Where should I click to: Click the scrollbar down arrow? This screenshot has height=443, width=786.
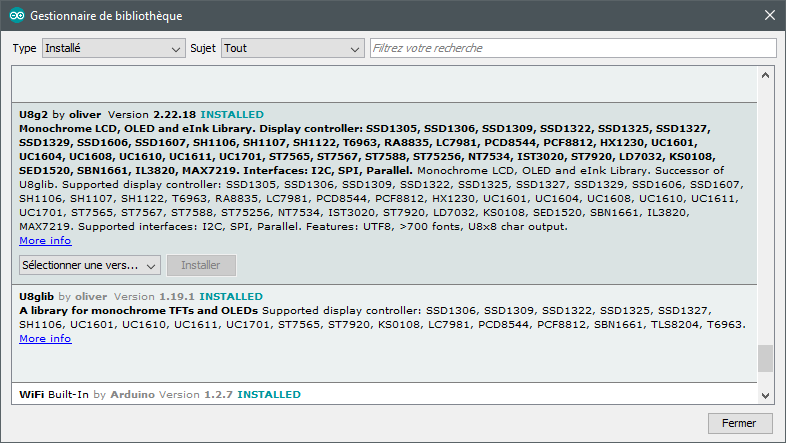tap(765, 395)
